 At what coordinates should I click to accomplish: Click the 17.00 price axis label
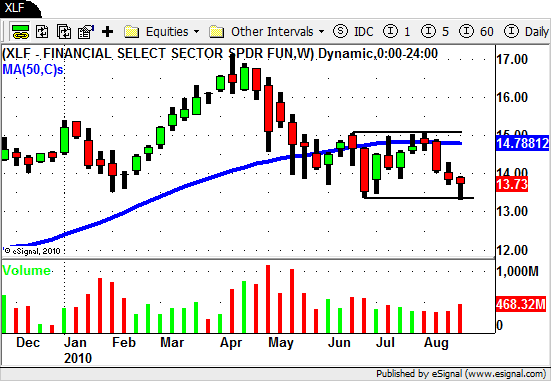click(512, 59)
